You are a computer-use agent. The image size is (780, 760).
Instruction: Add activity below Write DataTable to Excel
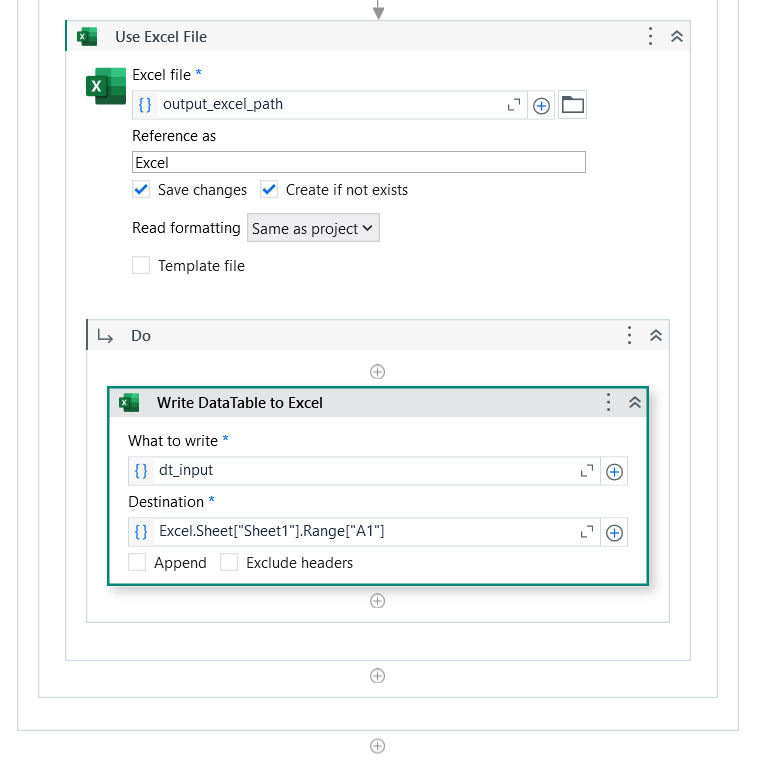378,601
